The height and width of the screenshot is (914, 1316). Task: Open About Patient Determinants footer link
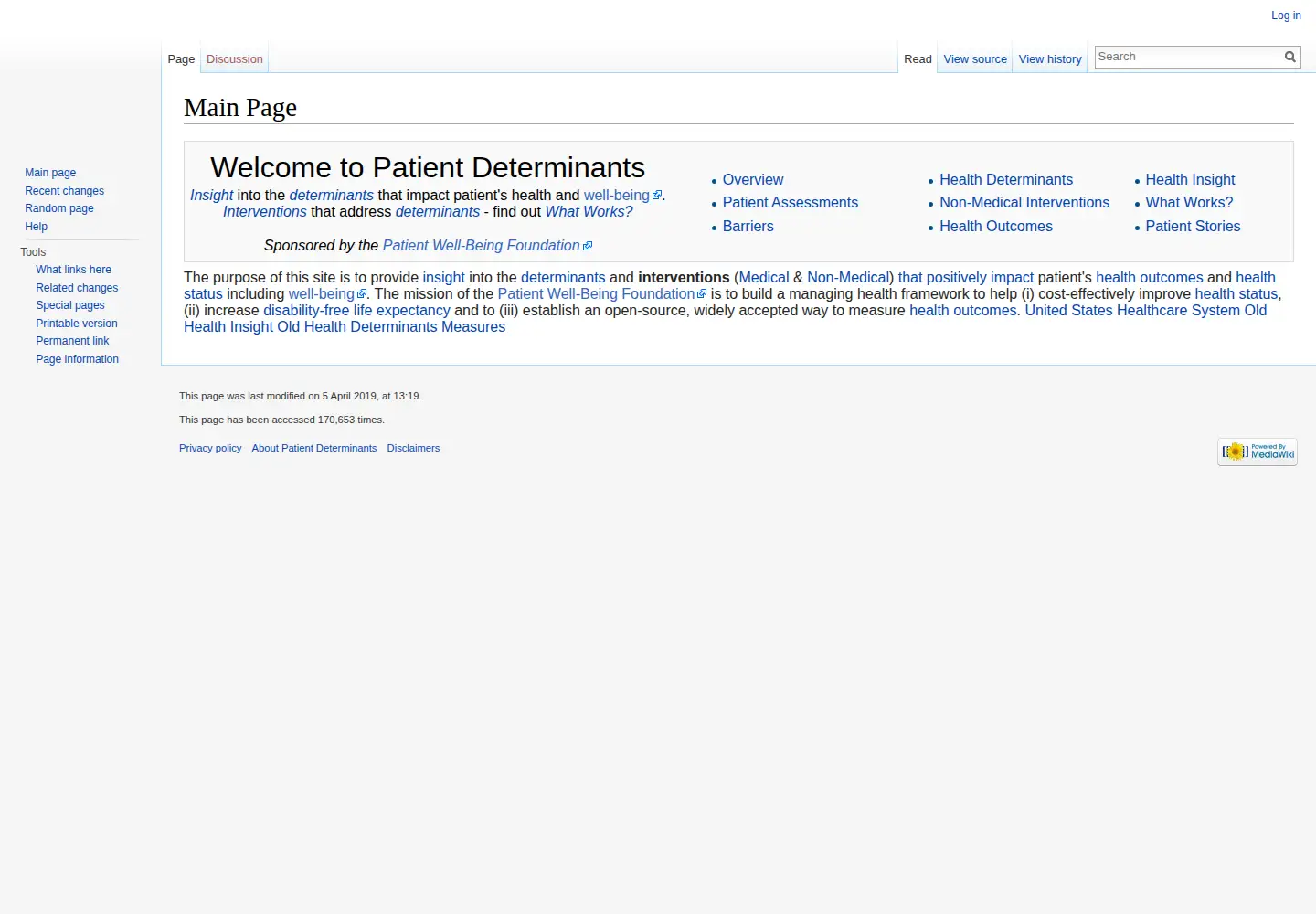314,449
